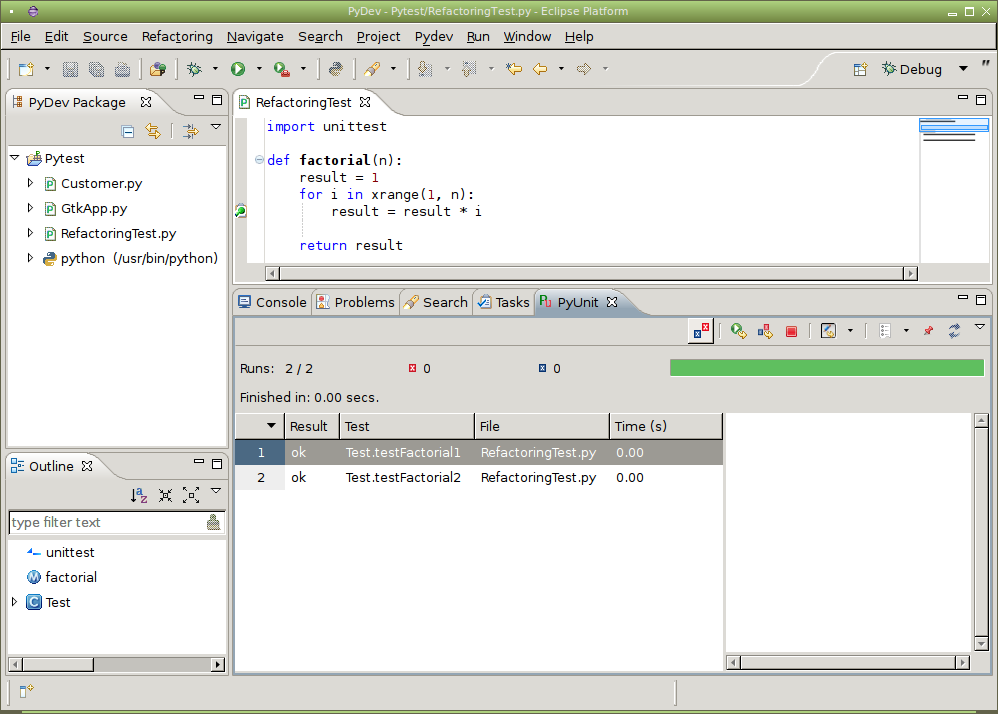Collapse the Pytest project node
998x714 pixels.
click(x=15, y=158)
